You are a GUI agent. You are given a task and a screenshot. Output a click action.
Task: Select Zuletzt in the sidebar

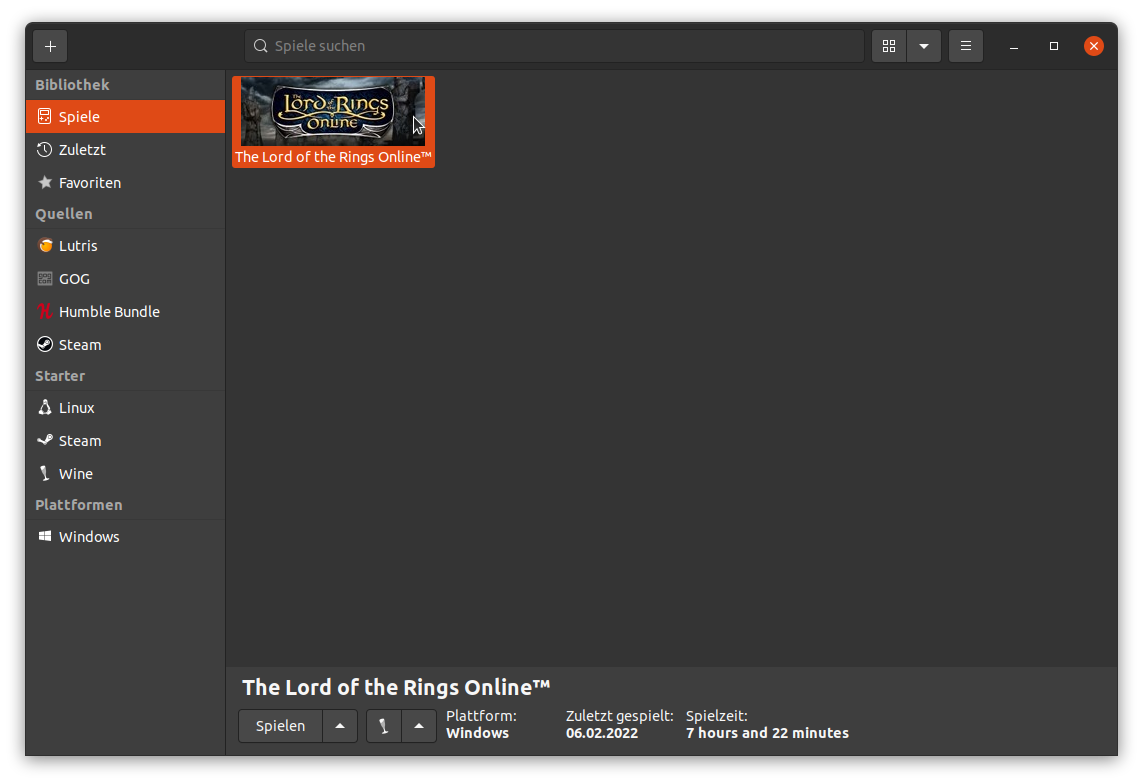click(x=82, y=150)
